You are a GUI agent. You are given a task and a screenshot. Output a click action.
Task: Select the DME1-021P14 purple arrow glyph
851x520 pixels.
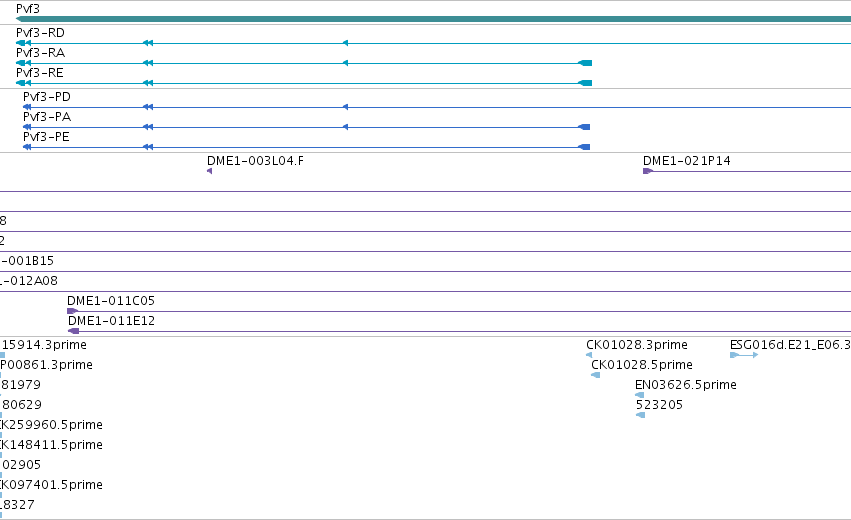pos(647,171)
